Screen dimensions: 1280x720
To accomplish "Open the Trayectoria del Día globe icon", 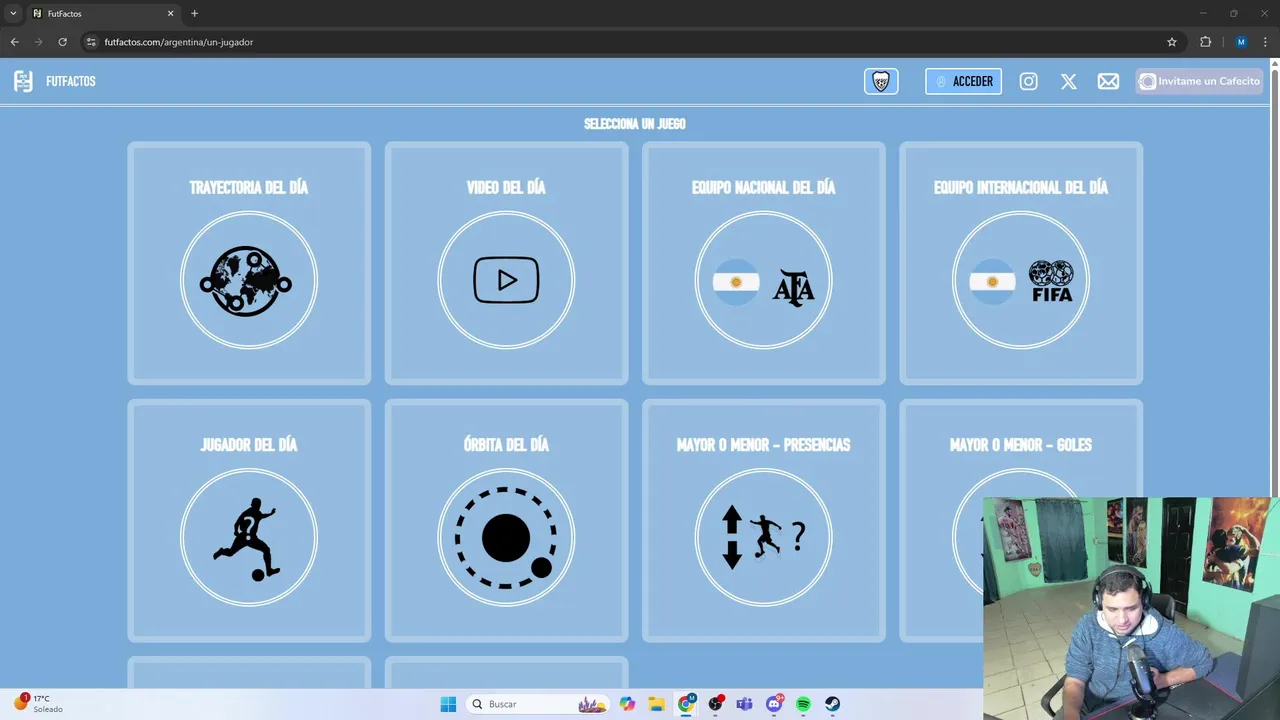I will tap(248, 281).
